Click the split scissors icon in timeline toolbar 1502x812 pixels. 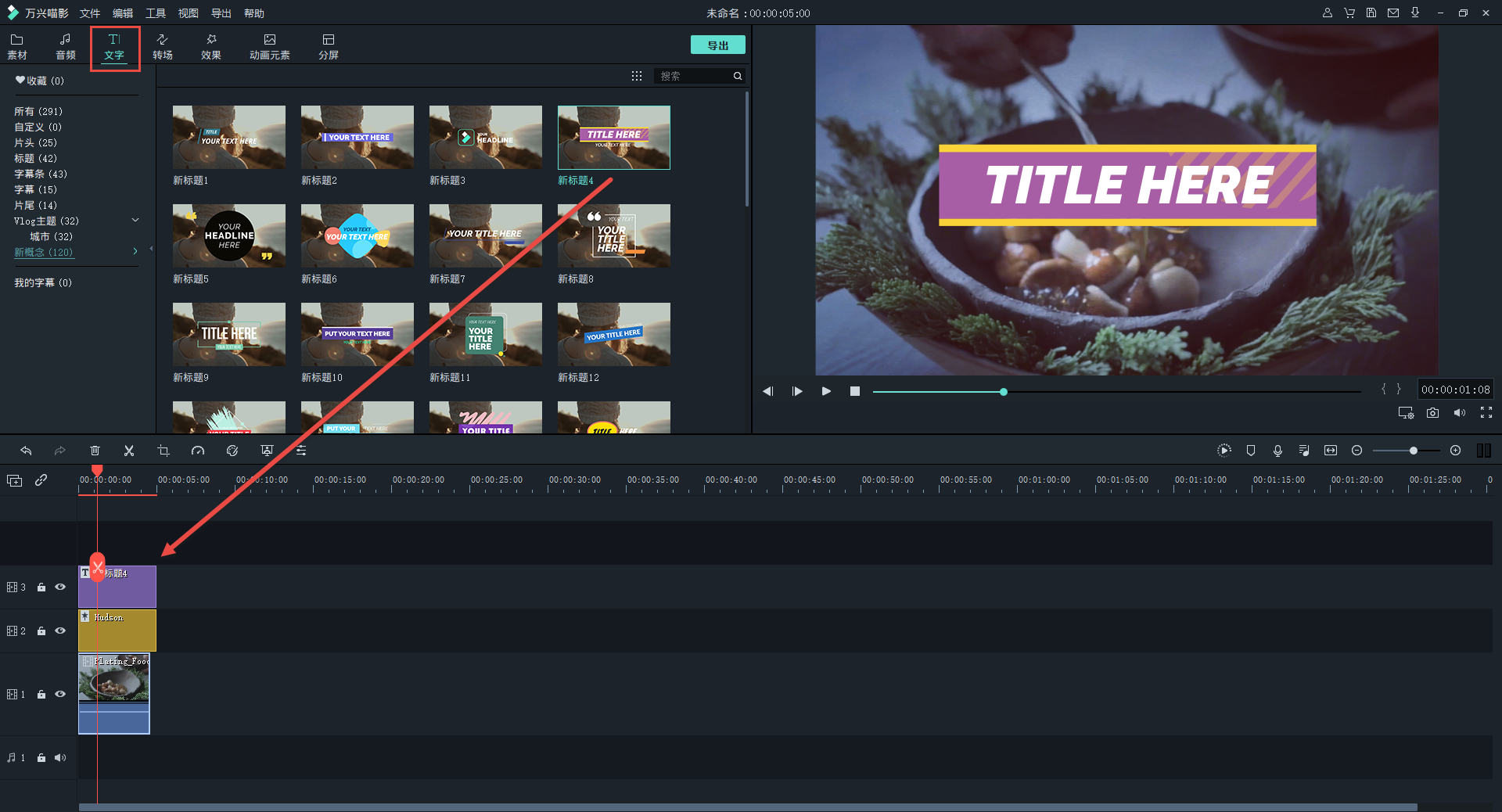coord(129,451)
